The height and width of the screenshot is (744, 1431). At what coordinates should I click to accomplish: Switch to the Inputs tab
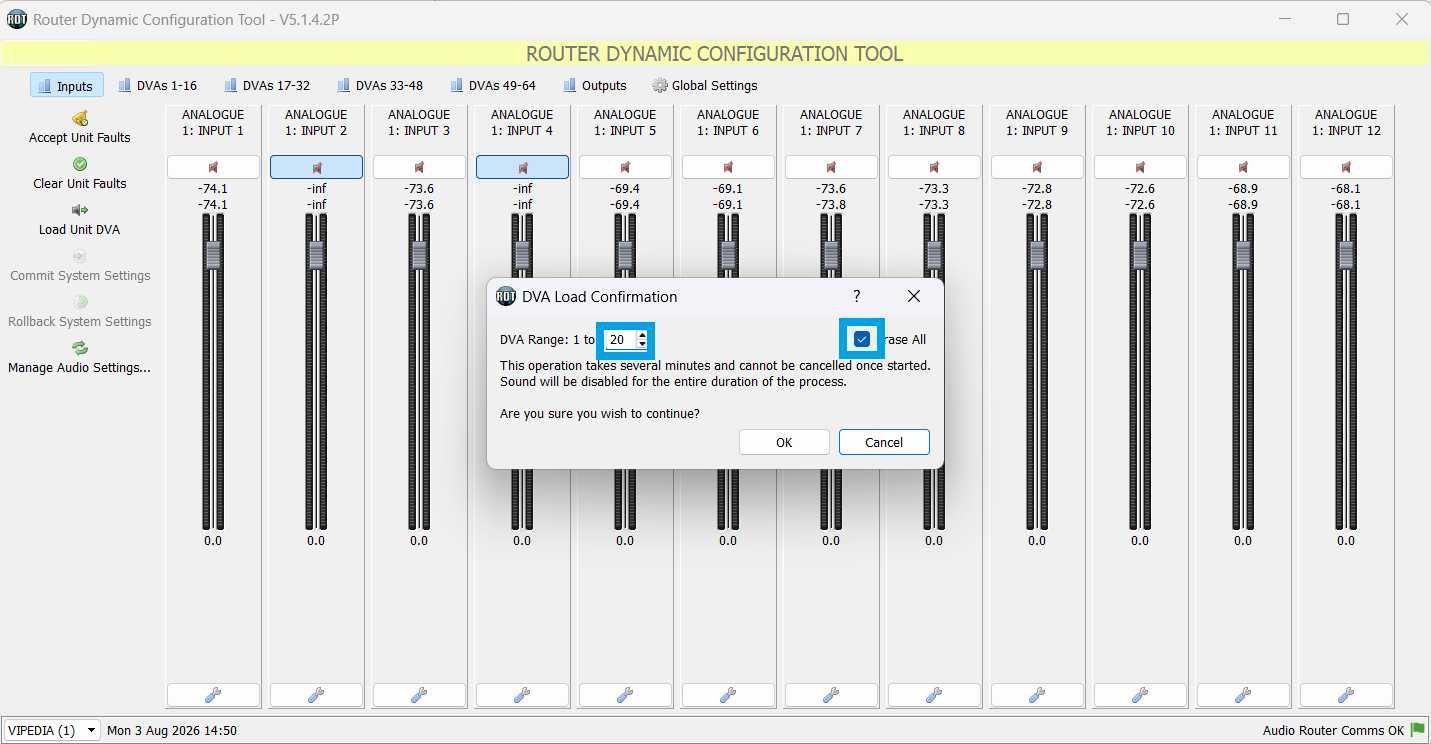click(x=67, y=86)
